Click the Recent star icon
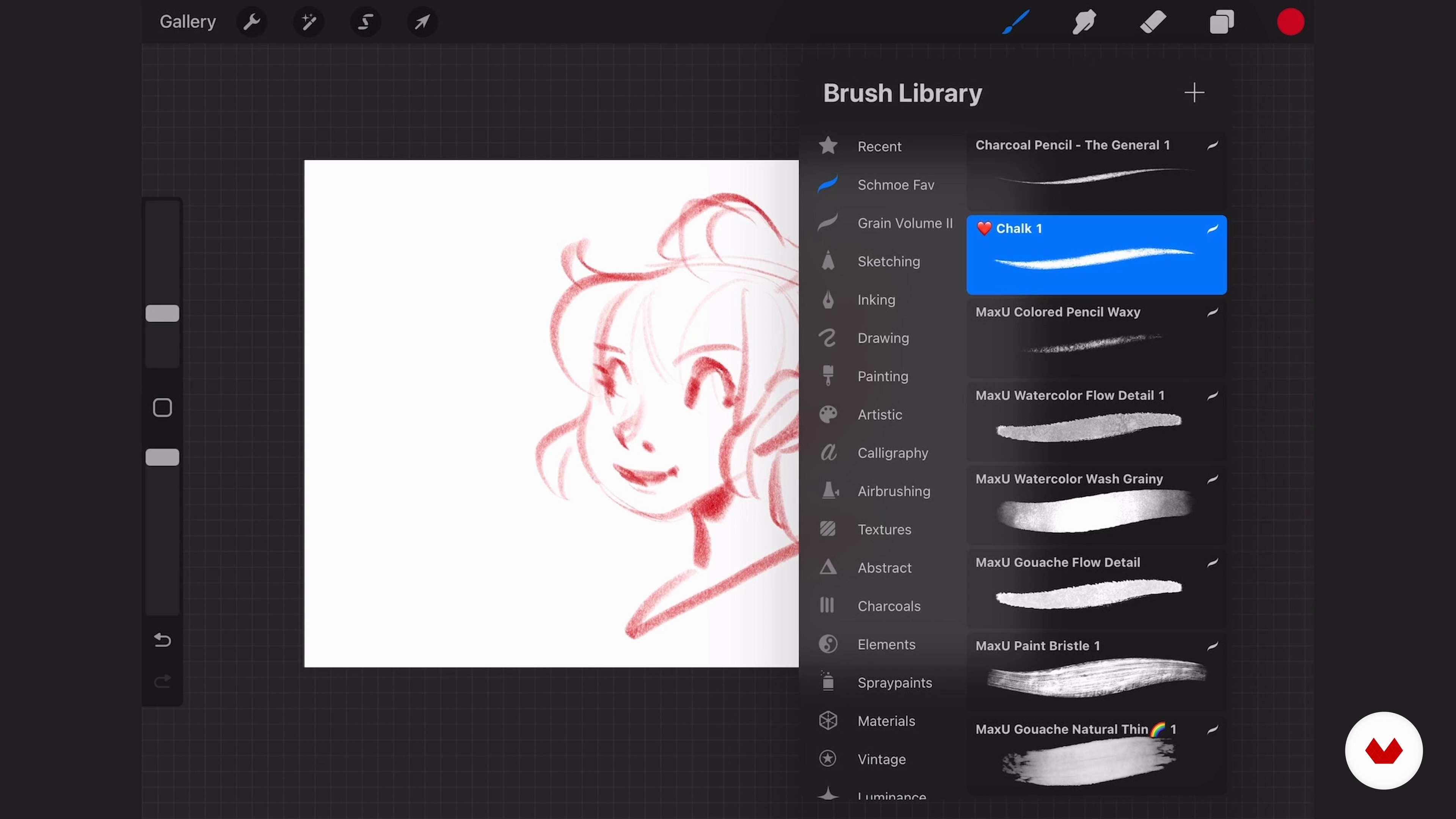1456x819 pixels. 828,146
